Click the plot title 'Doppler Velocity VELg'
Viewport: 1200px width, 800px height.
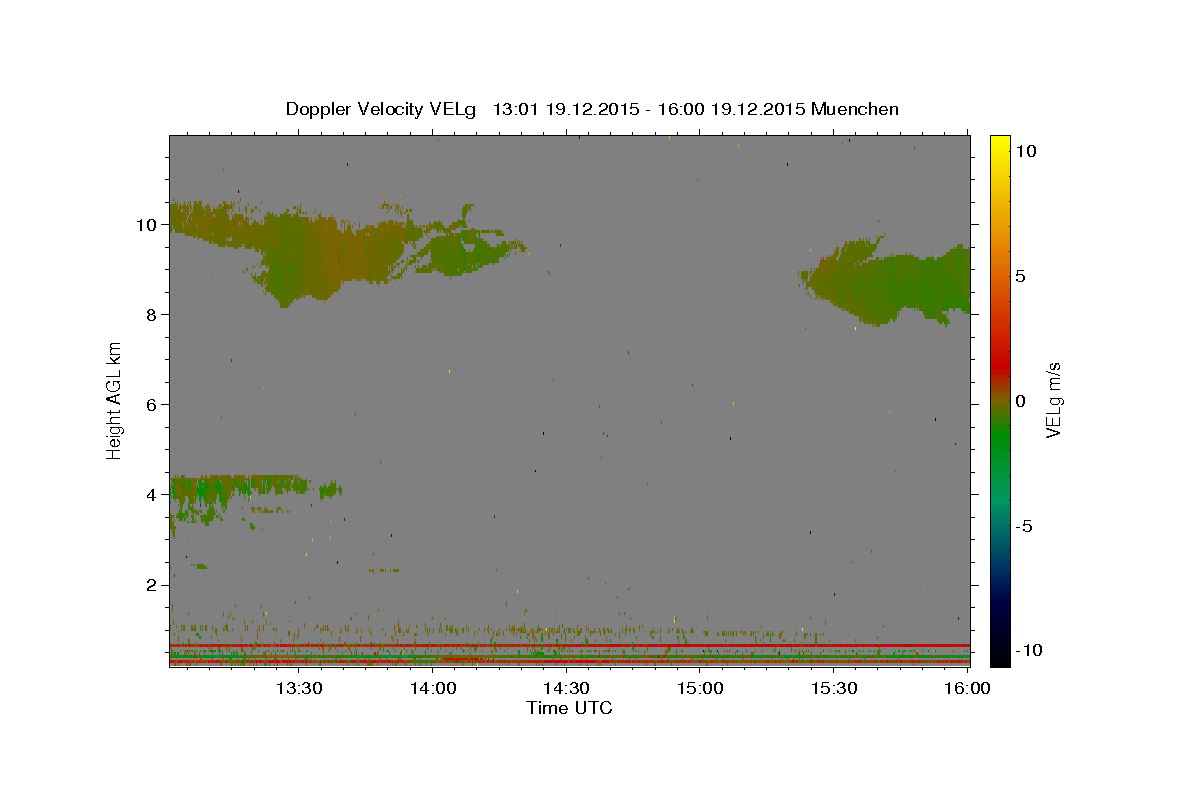click(383, 109)
